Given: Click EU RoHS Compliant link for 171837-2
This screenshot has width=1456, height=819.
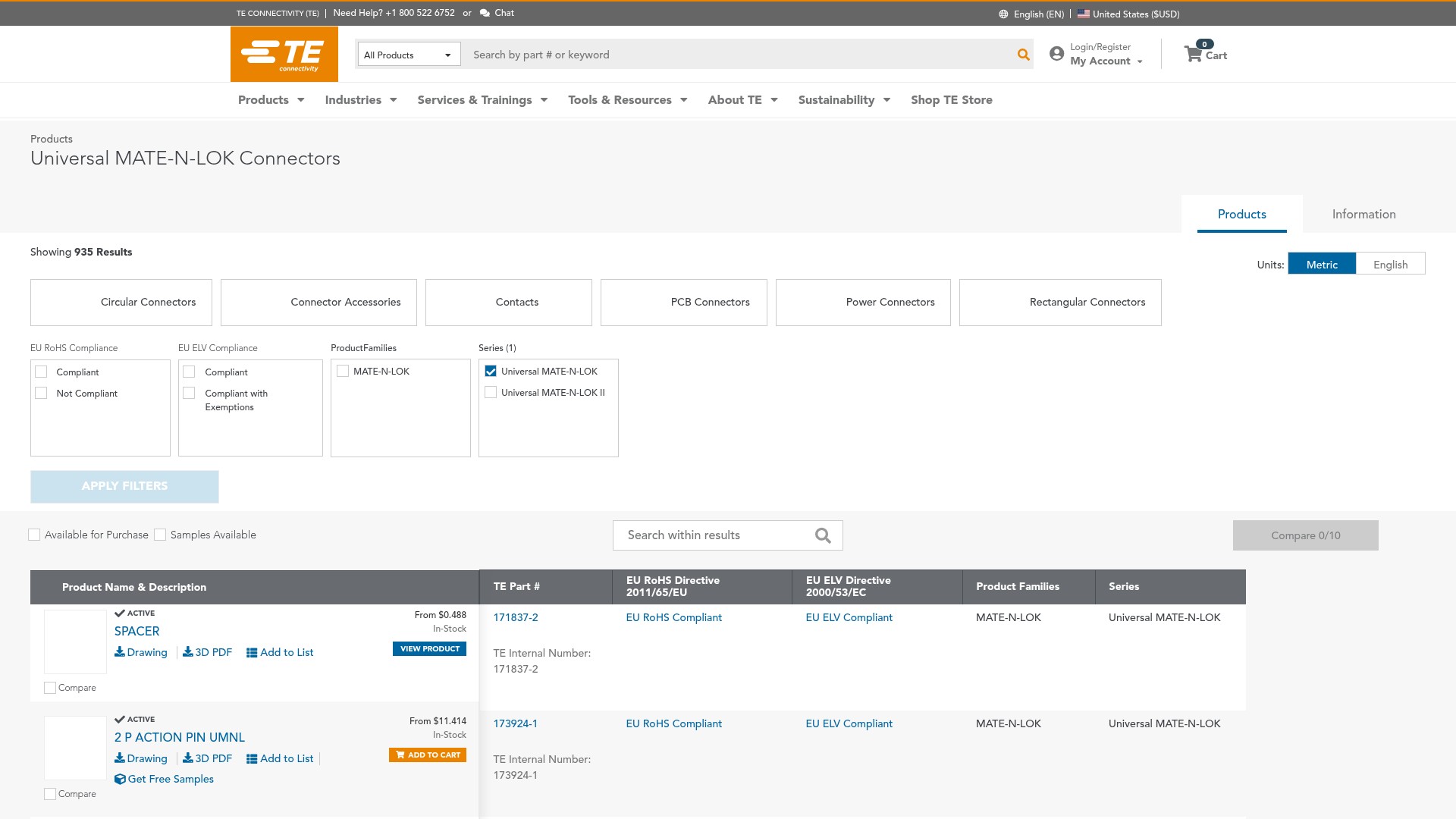Looking at the screenshot, I should pyautogui.click(x=674, y=617).
